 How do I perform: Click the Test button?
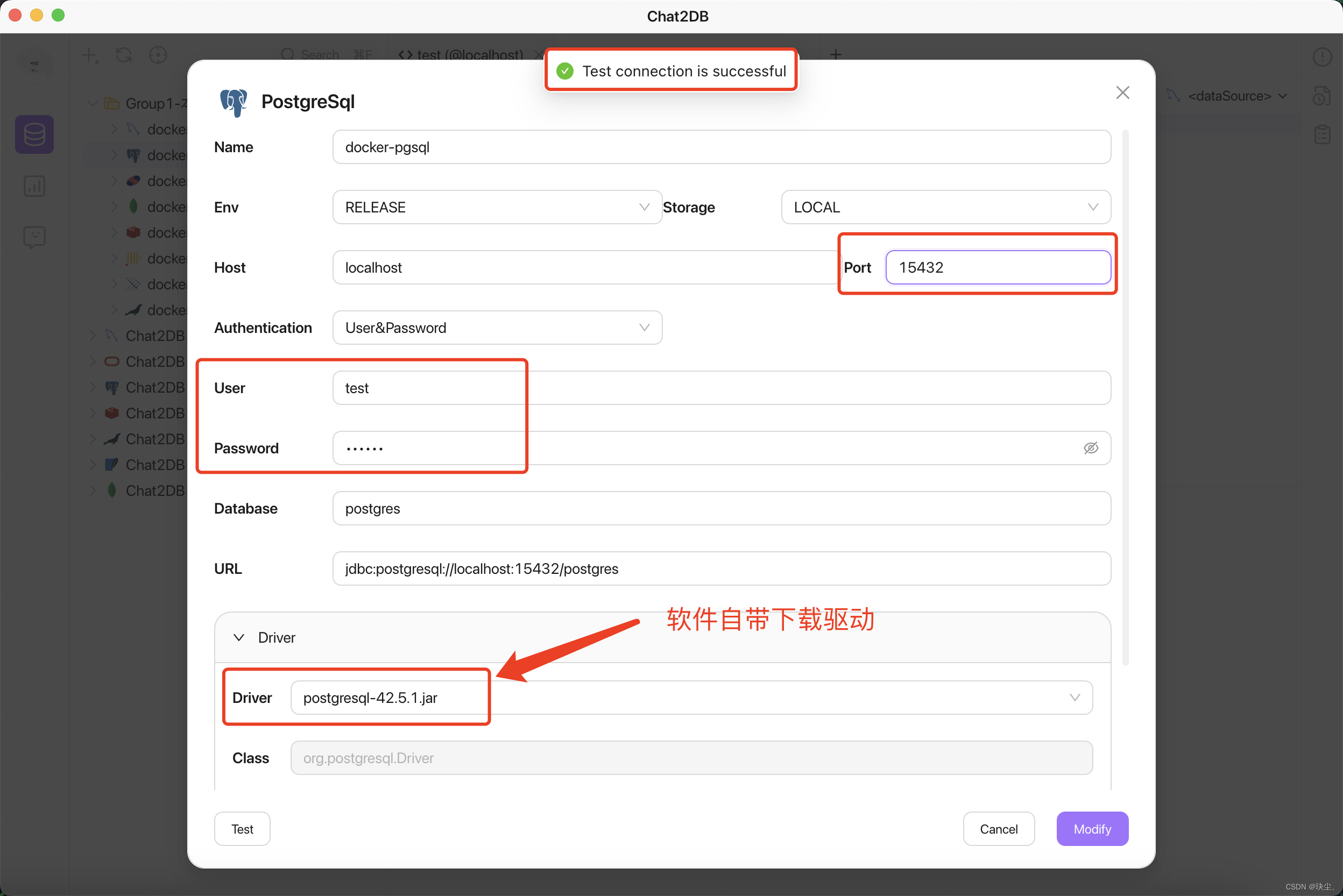[x=242, y=829]
